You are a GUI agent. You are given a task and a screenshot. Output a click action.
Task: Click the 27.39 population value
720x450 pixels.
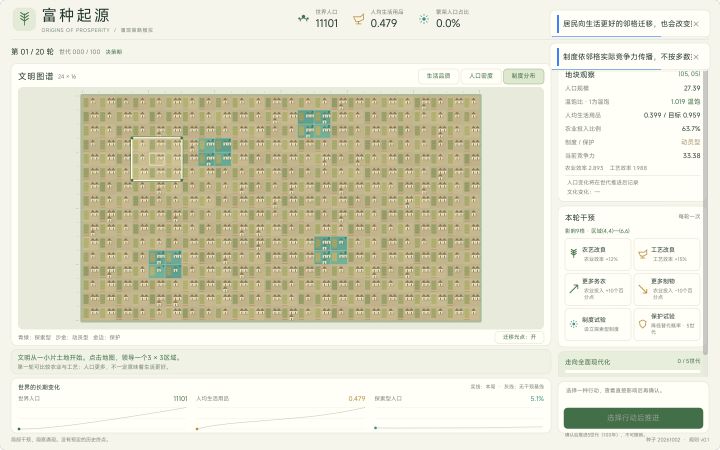[x=692, y=88]
